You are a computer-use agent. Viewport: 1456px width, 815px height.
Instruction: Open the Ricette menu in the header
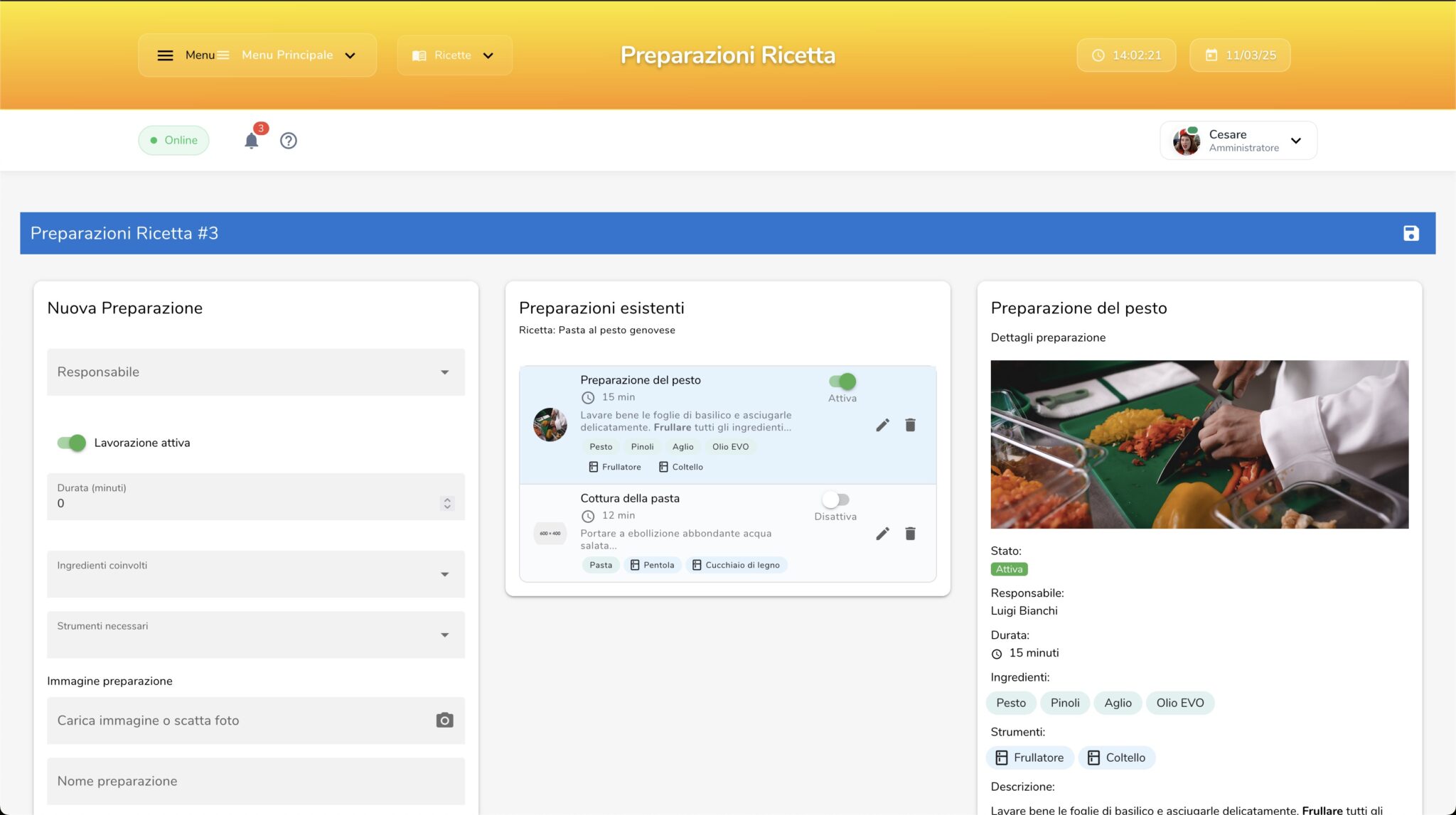pyautogui.click(x=454, y=55)
